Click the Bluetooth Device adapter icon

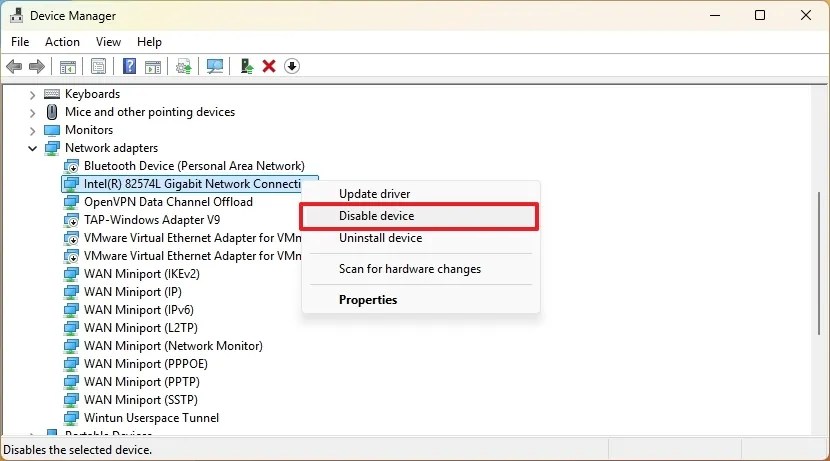tap(71, 167)
